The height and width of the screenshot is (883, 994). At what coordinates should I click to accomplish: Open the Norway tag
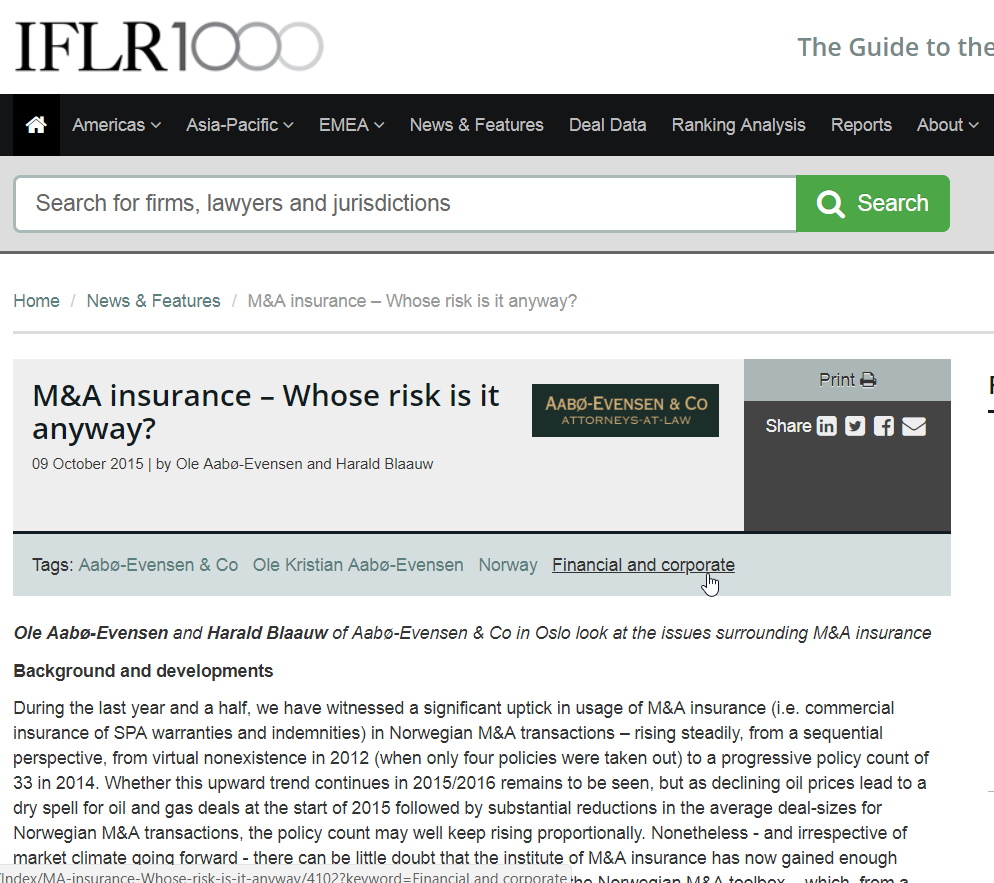[508, 564]
